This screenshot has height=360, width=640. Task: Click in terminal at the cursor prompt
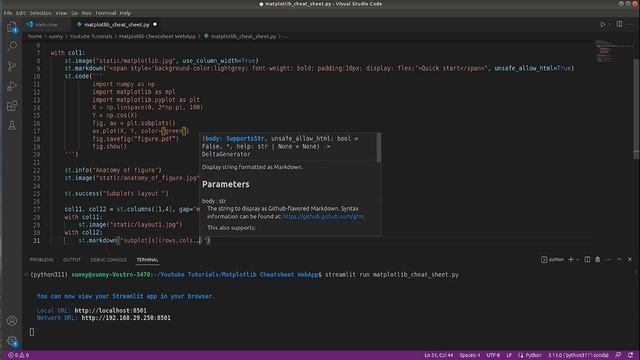32,332
